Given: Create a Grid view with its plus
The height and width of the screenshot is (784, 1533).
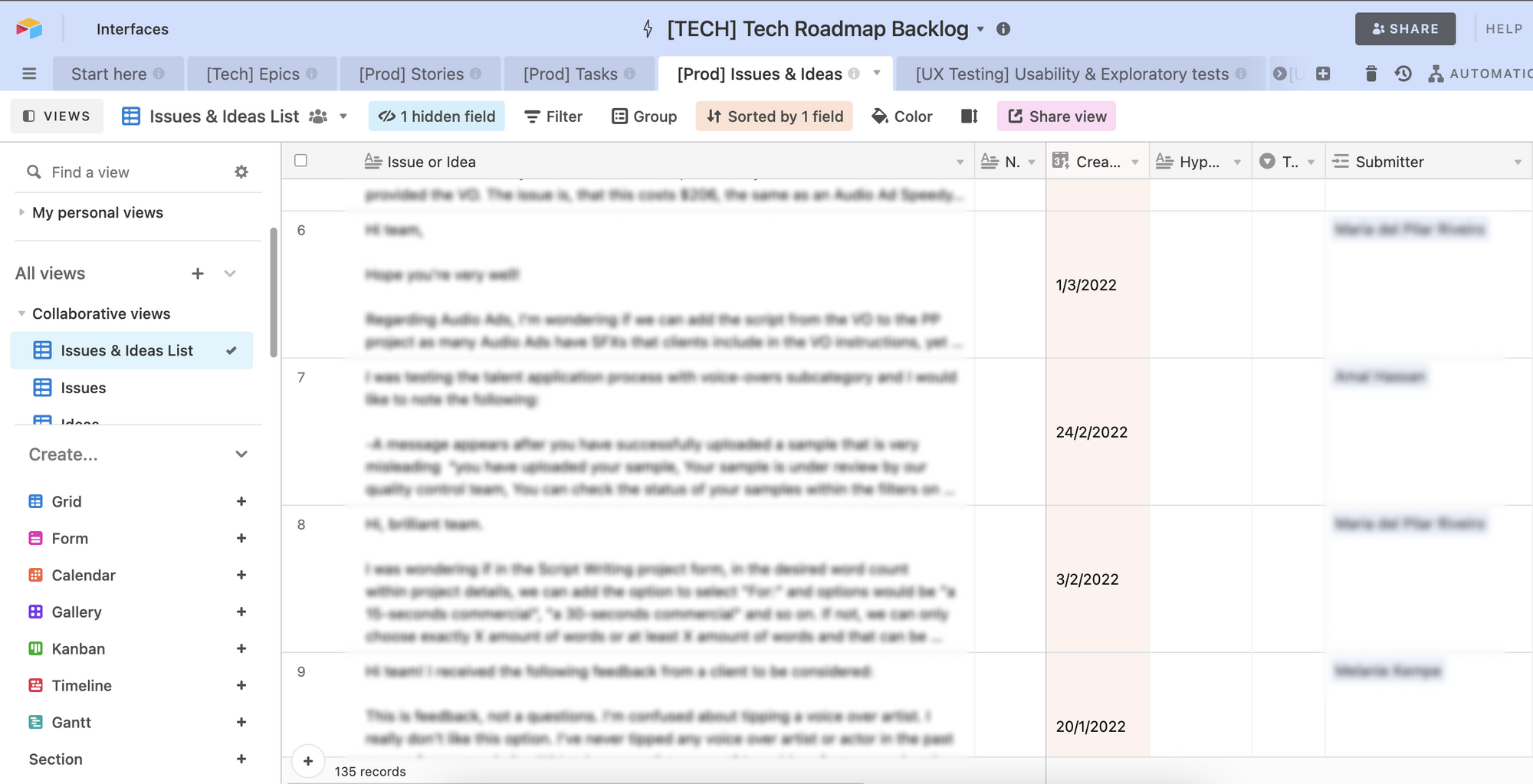Looking at the screenshot, I should pos(241,501).
